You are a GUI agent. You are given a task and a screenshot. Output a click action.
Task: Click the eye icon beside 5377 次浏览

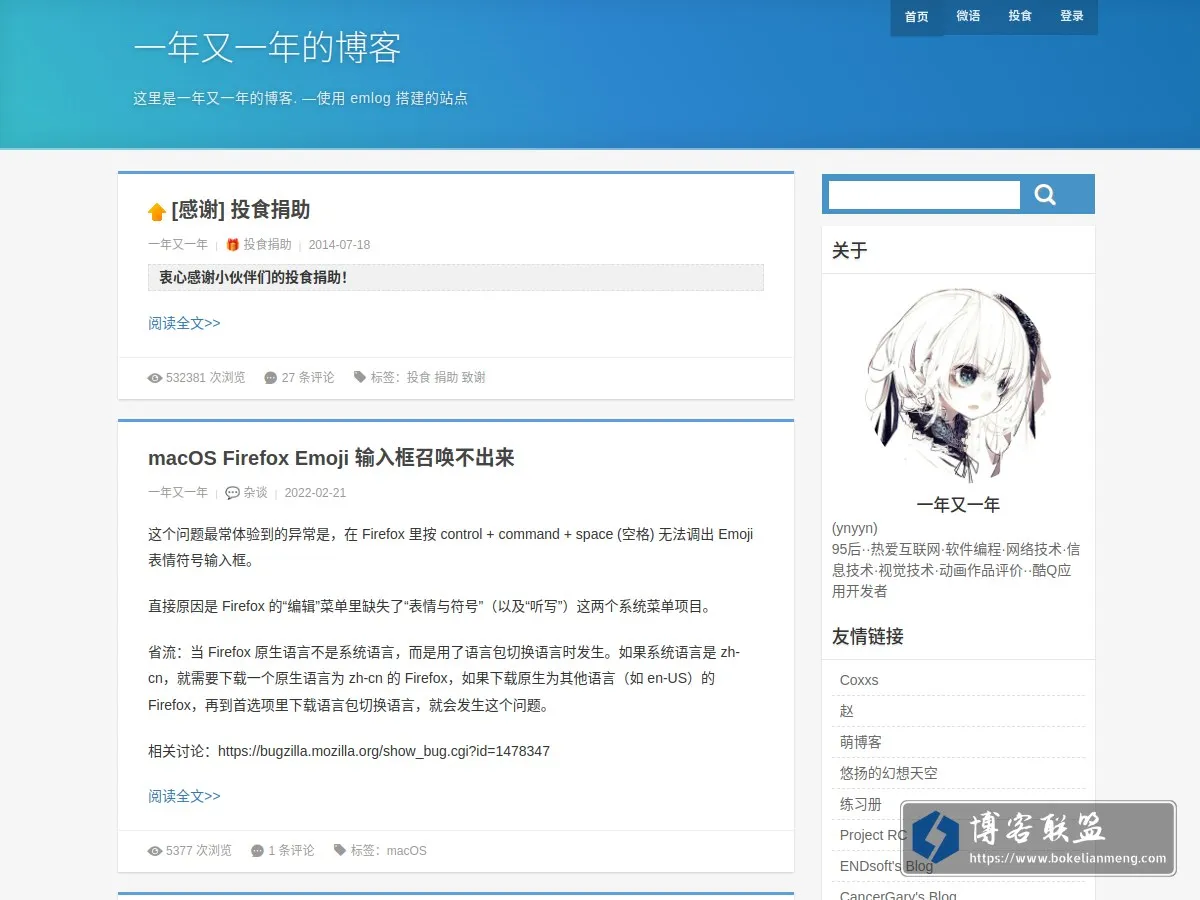click(x=155, y=851)
